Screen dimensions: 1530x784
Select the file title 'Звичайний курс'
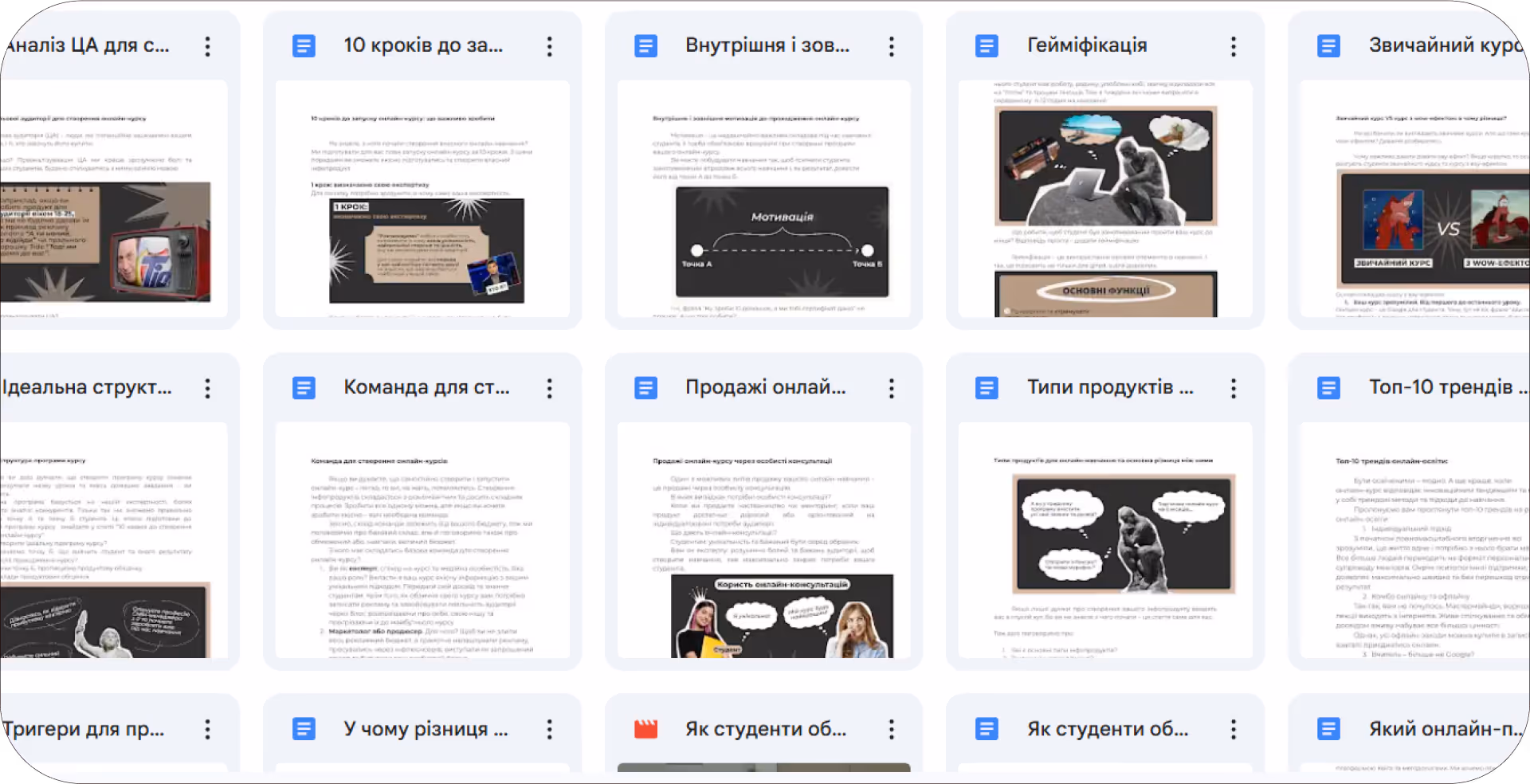[1446, 45]
